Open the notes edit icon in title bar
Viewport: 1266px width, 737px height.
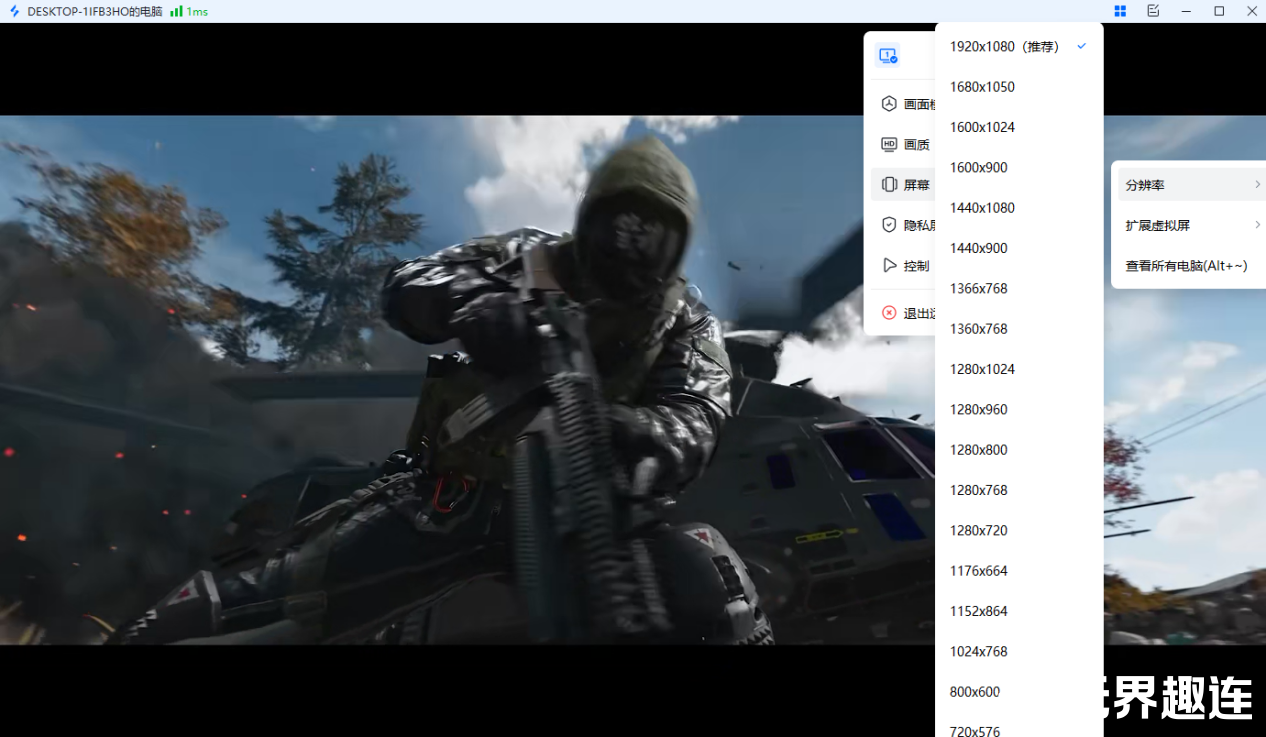pyautogui.click(x=1153, y=11)
